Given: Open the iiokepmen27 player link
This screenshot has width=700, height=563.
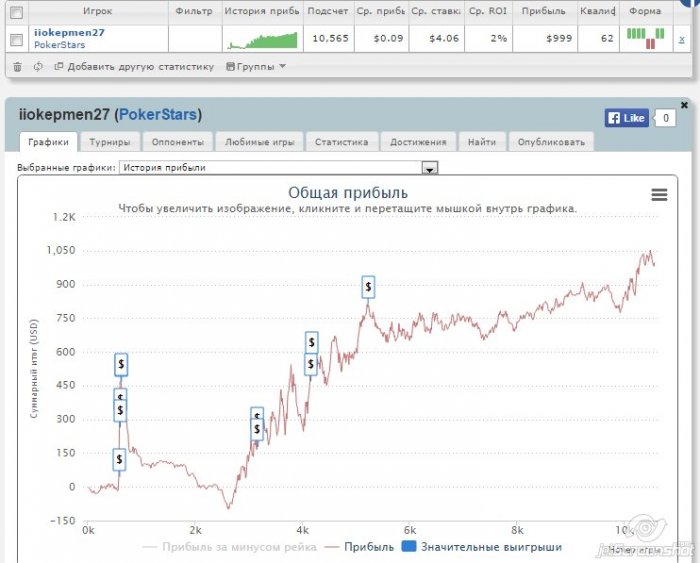Looking at the screenshot, I should pos(69,33).
